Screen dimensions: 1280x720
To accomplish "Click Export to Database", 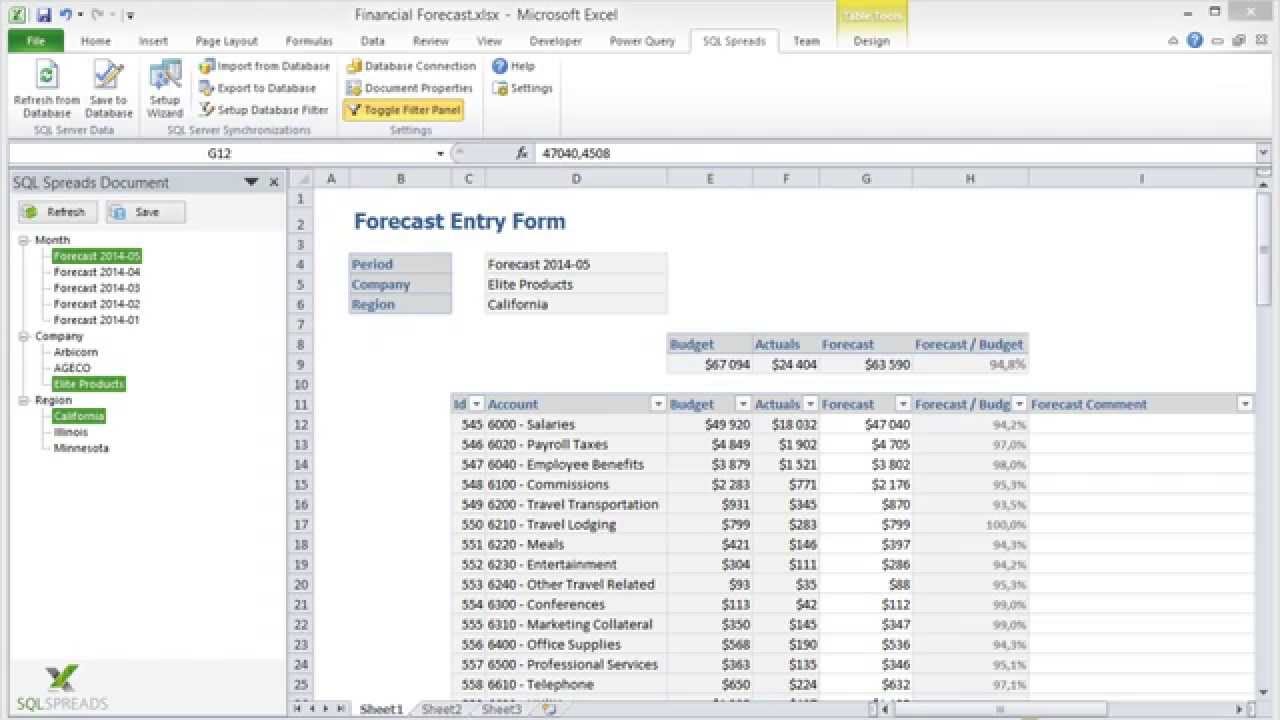I will 257,88.
